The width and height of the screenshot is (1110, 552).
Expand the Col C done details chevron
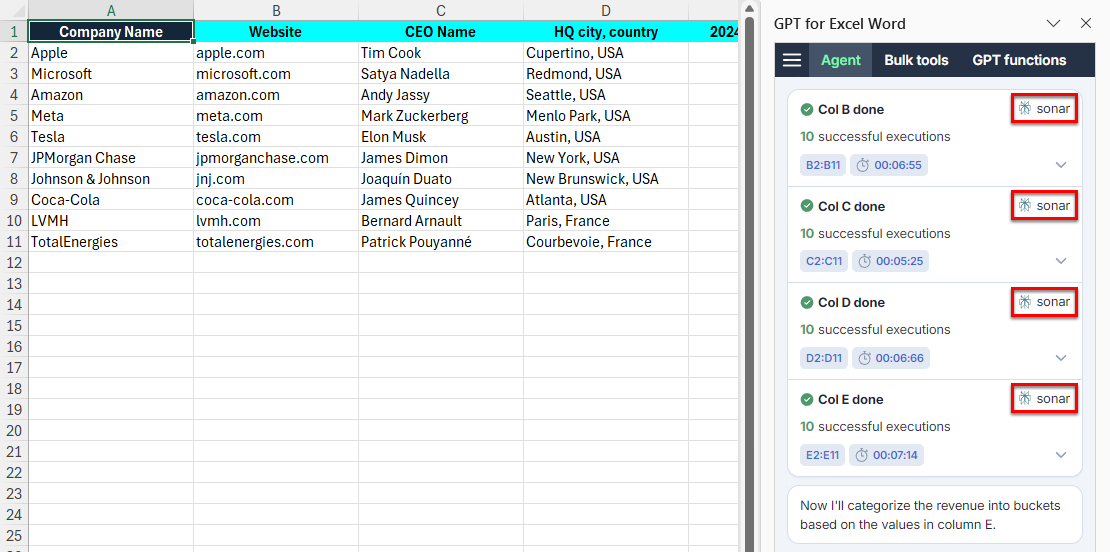click(x=1061, y=261)
